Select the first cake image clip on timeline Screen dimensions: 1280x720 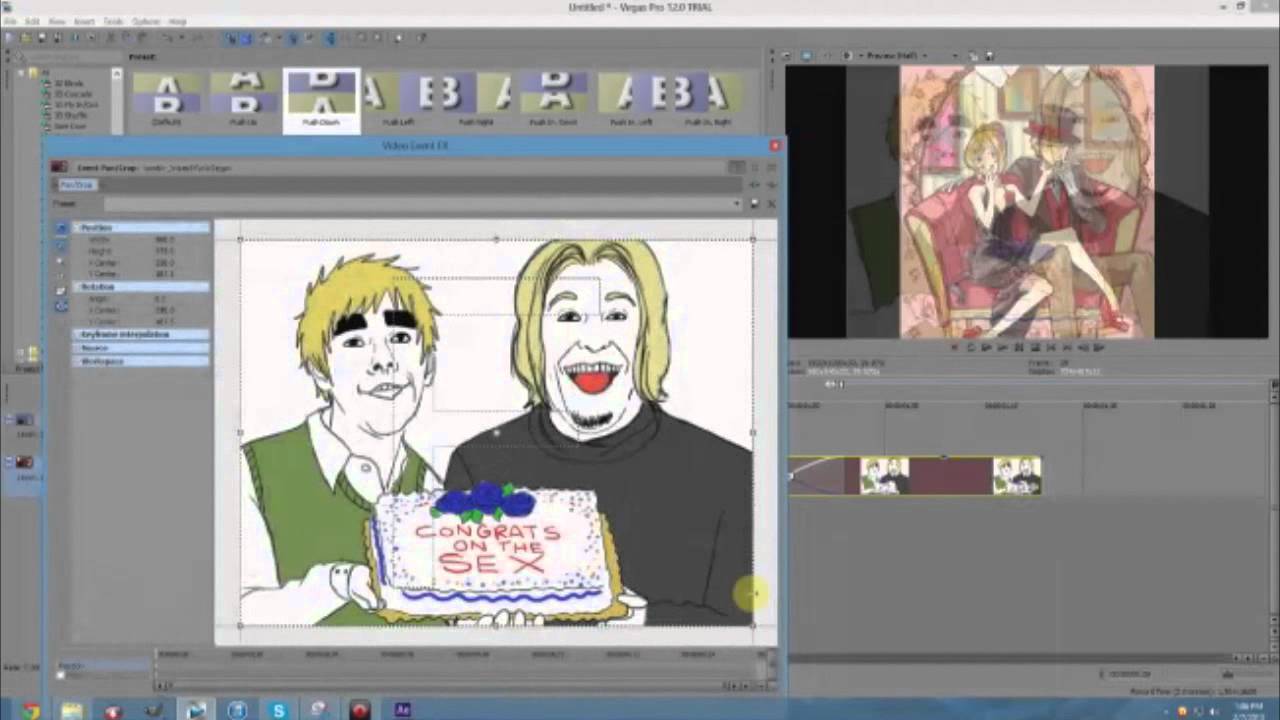click(885, 476)
